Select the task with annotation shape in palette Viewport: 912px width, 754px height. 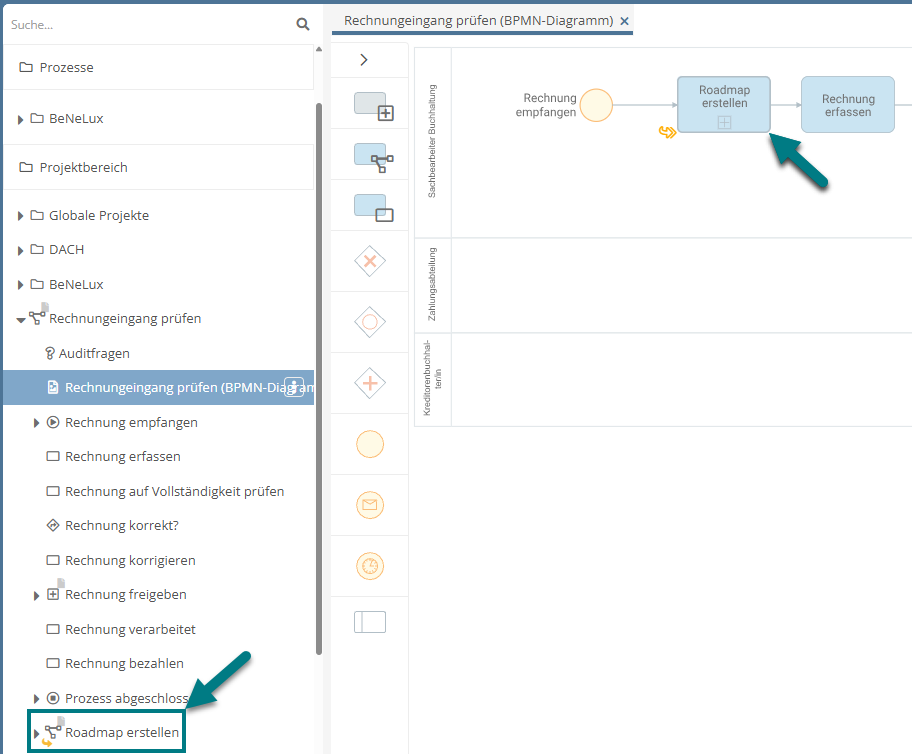(x=373, y=208)
